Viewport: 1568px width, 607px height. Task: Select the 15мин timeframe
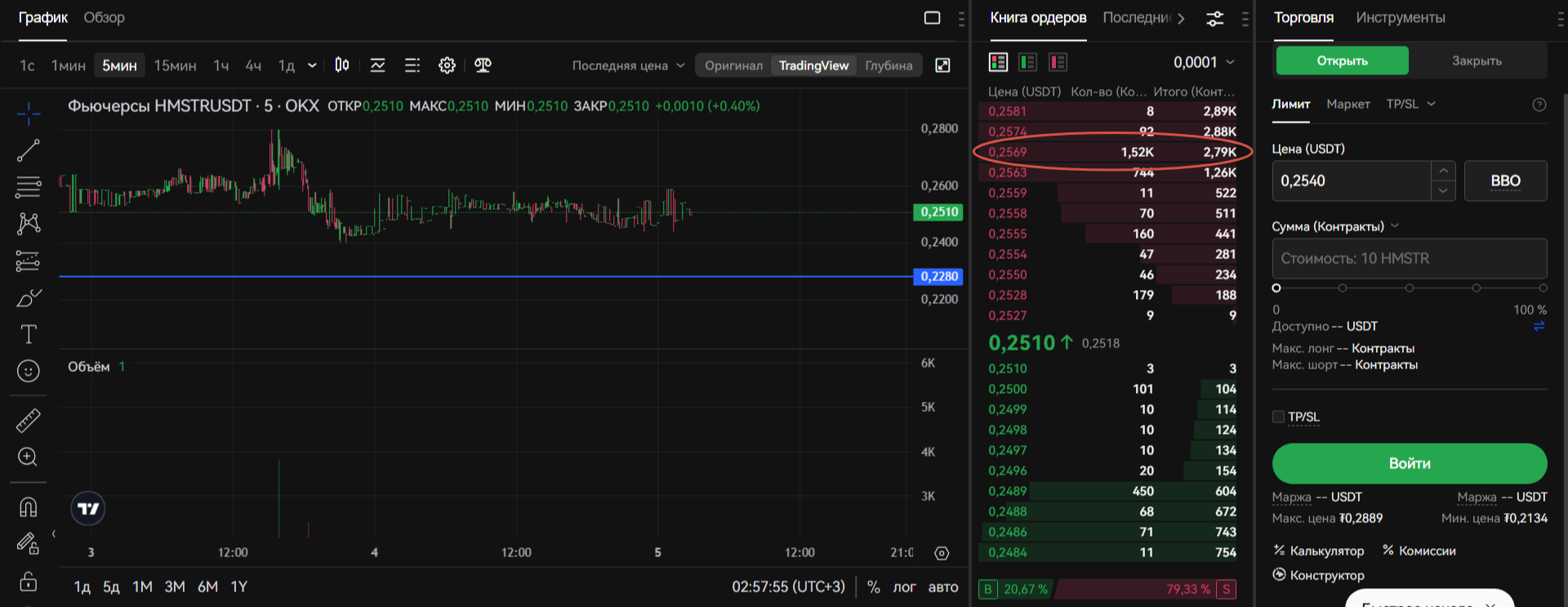point(176,65)
